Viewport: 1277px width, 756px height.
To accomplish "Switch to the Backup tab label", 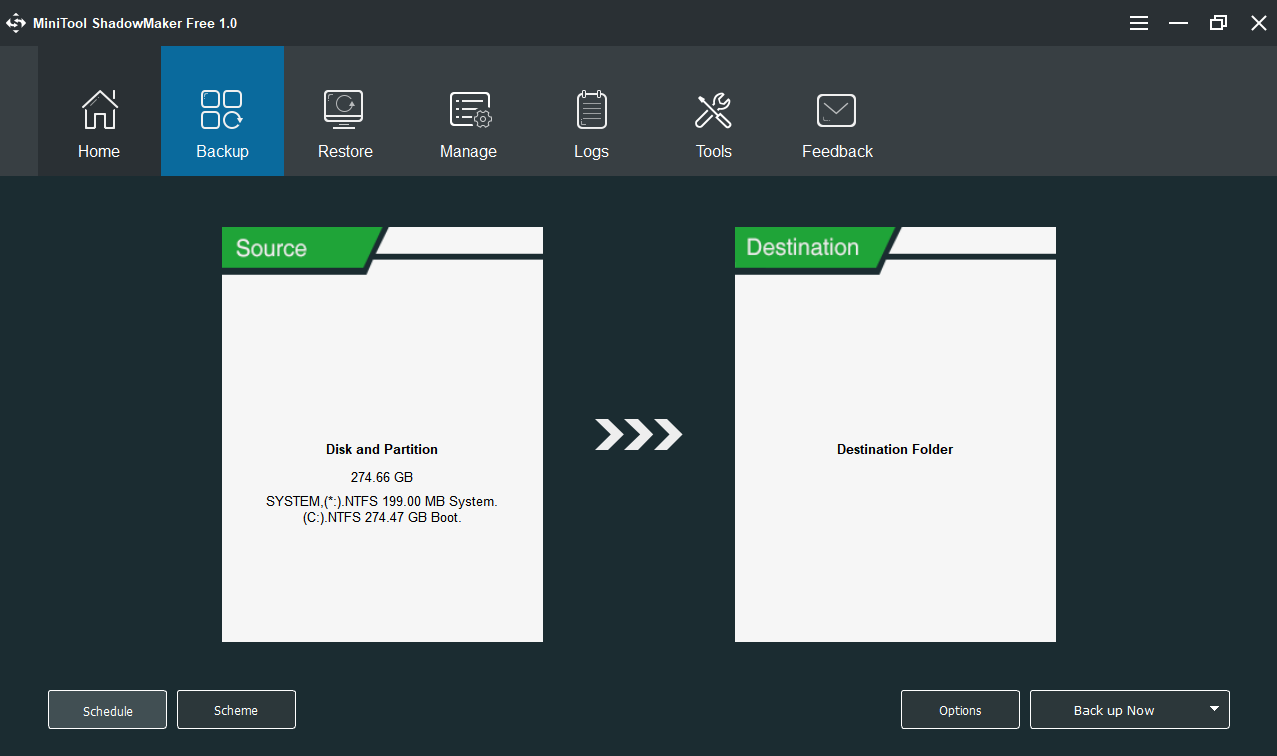I will [222, 152].
